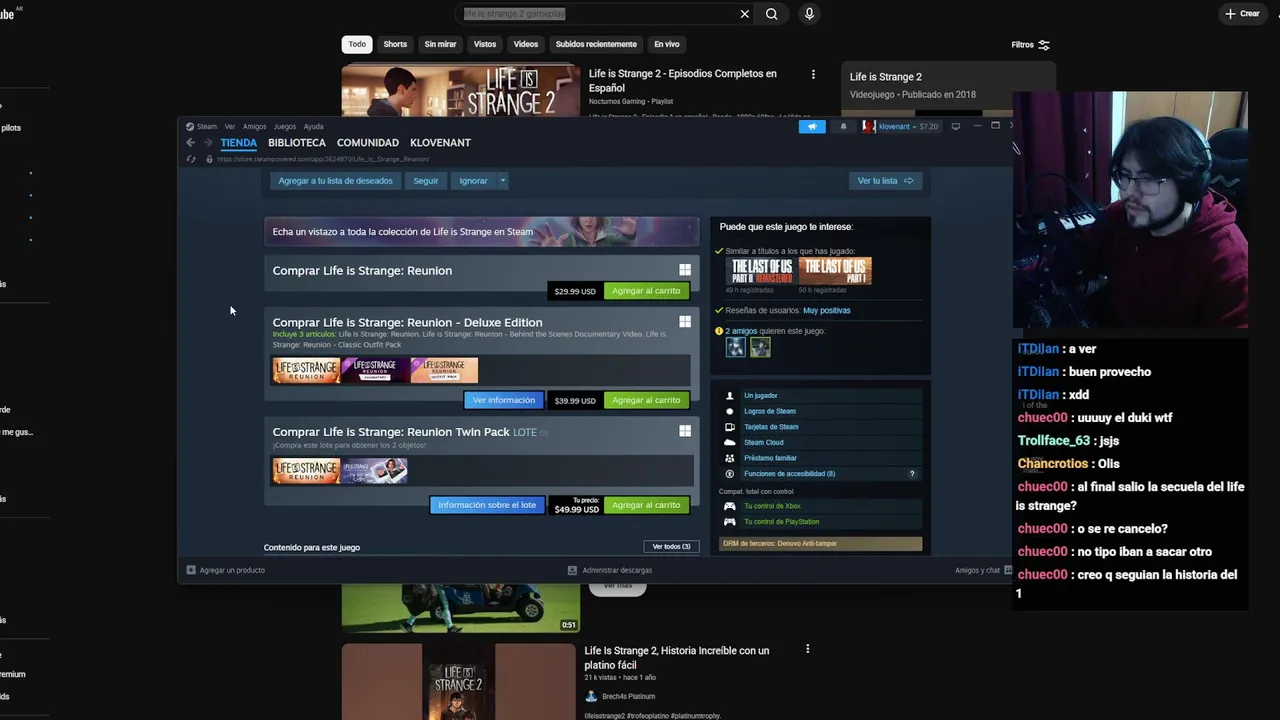Screen dimensions: 1280x720
Task: Click the Steam store URL address bar
Action: click(x=323, y=159)
